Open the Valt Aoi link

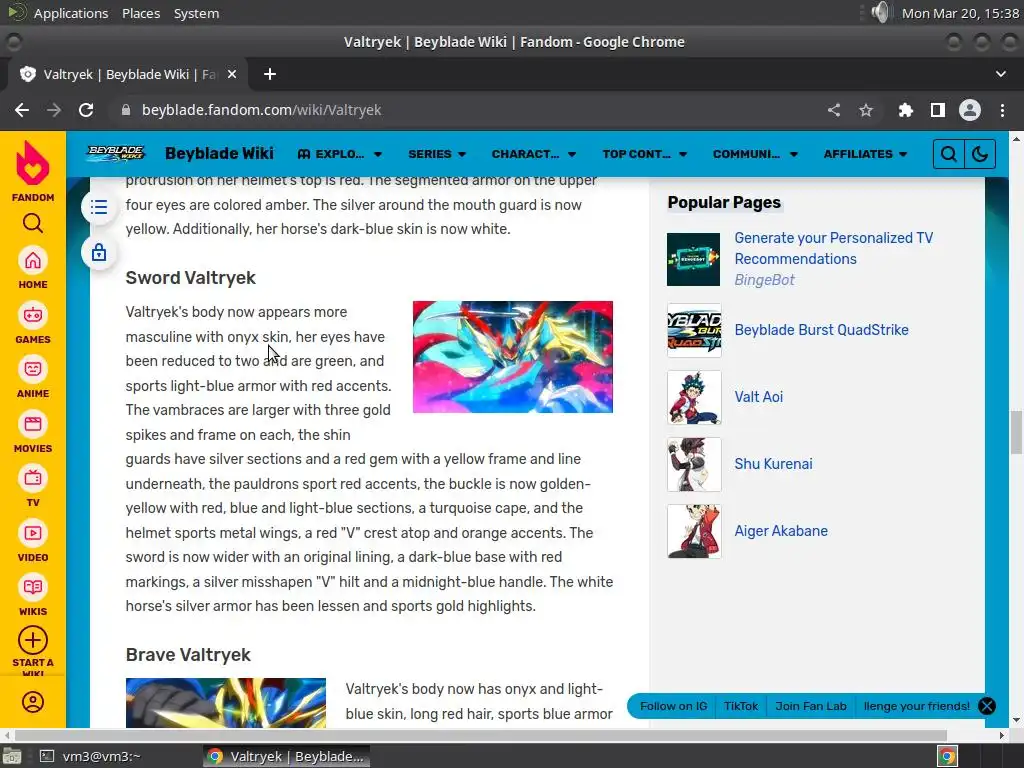coord(758,397)
